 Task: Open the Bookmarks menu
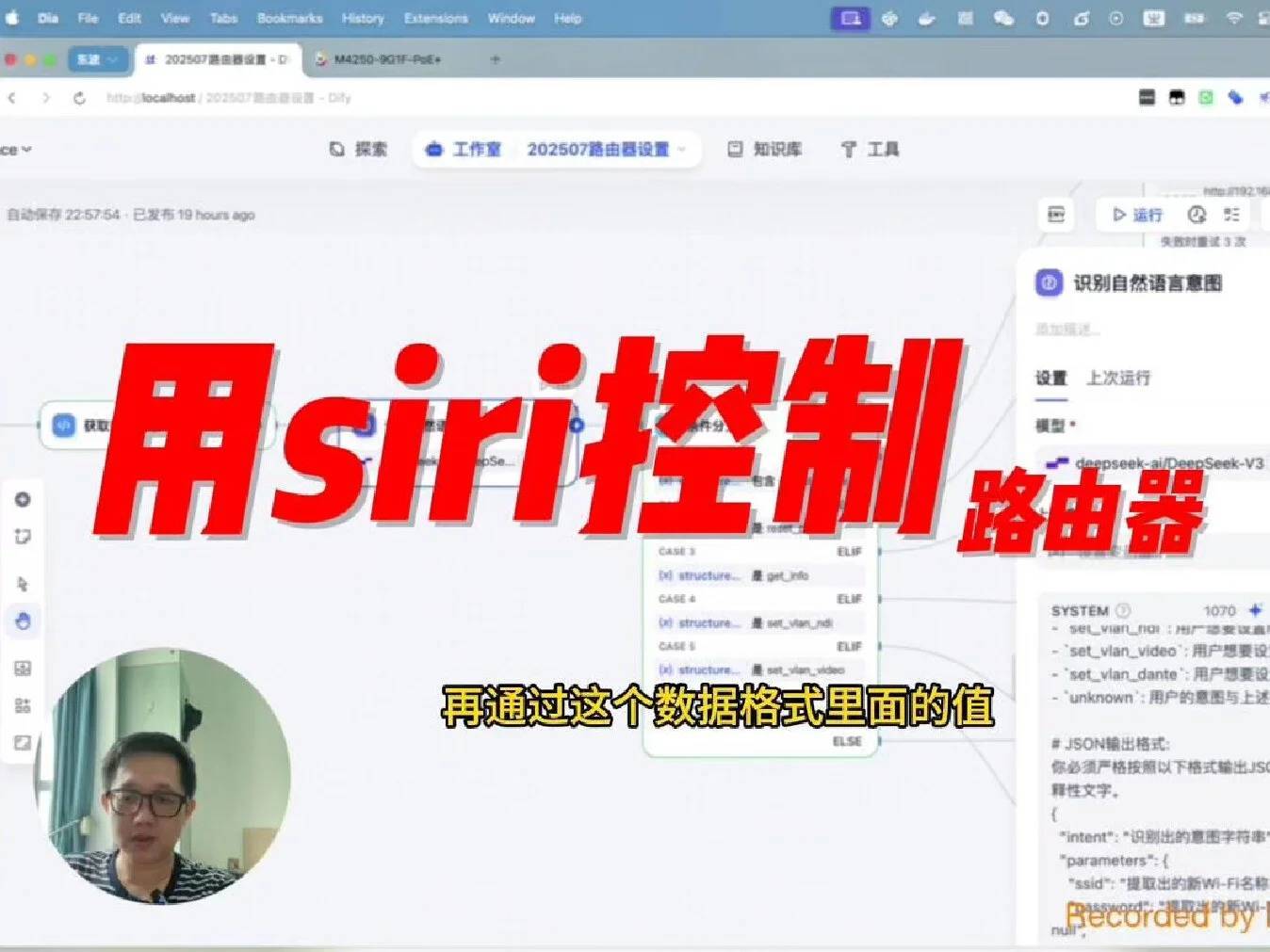(x=289, y=18)
